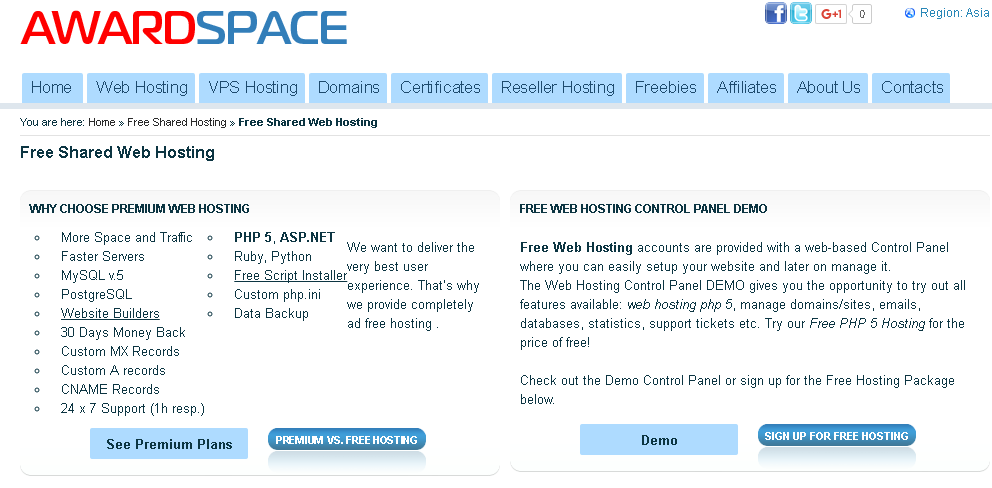Open the Home menu tab
Image resolution: width=992 pixels, height=488 pixels.
pos(52,87)
